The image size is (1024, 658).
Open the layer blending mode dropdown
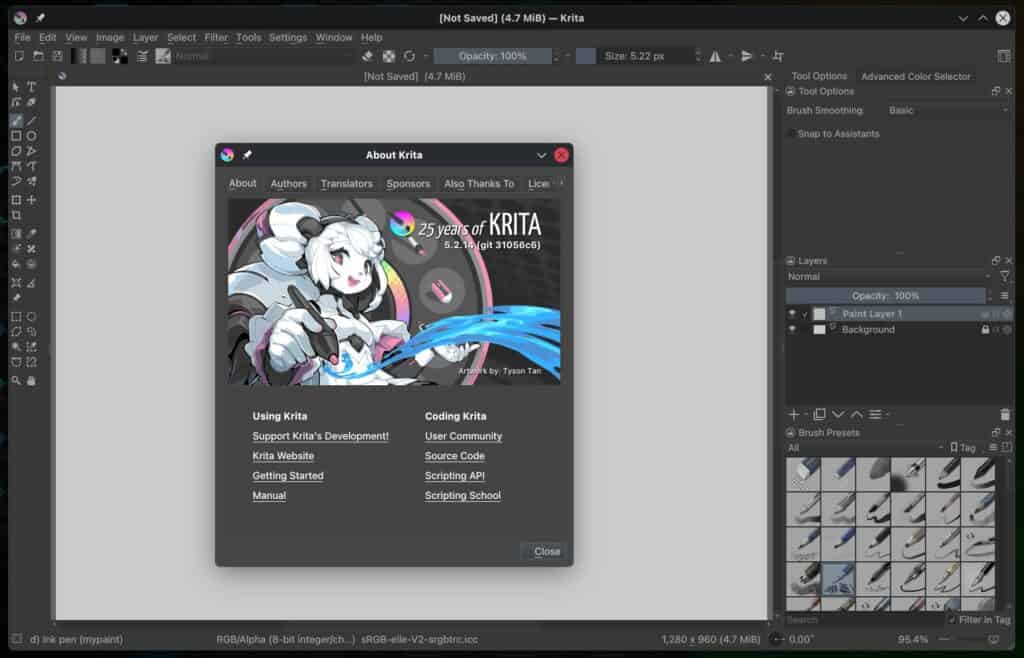pos(880,276)
